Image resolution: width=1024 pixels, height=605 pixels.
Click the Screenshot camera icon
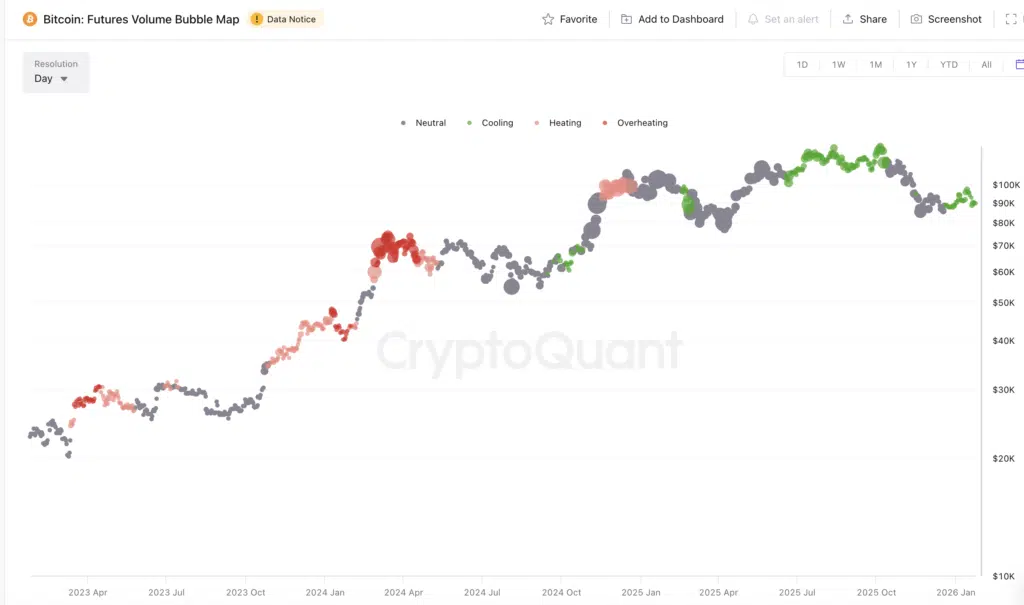click(916, 18)
